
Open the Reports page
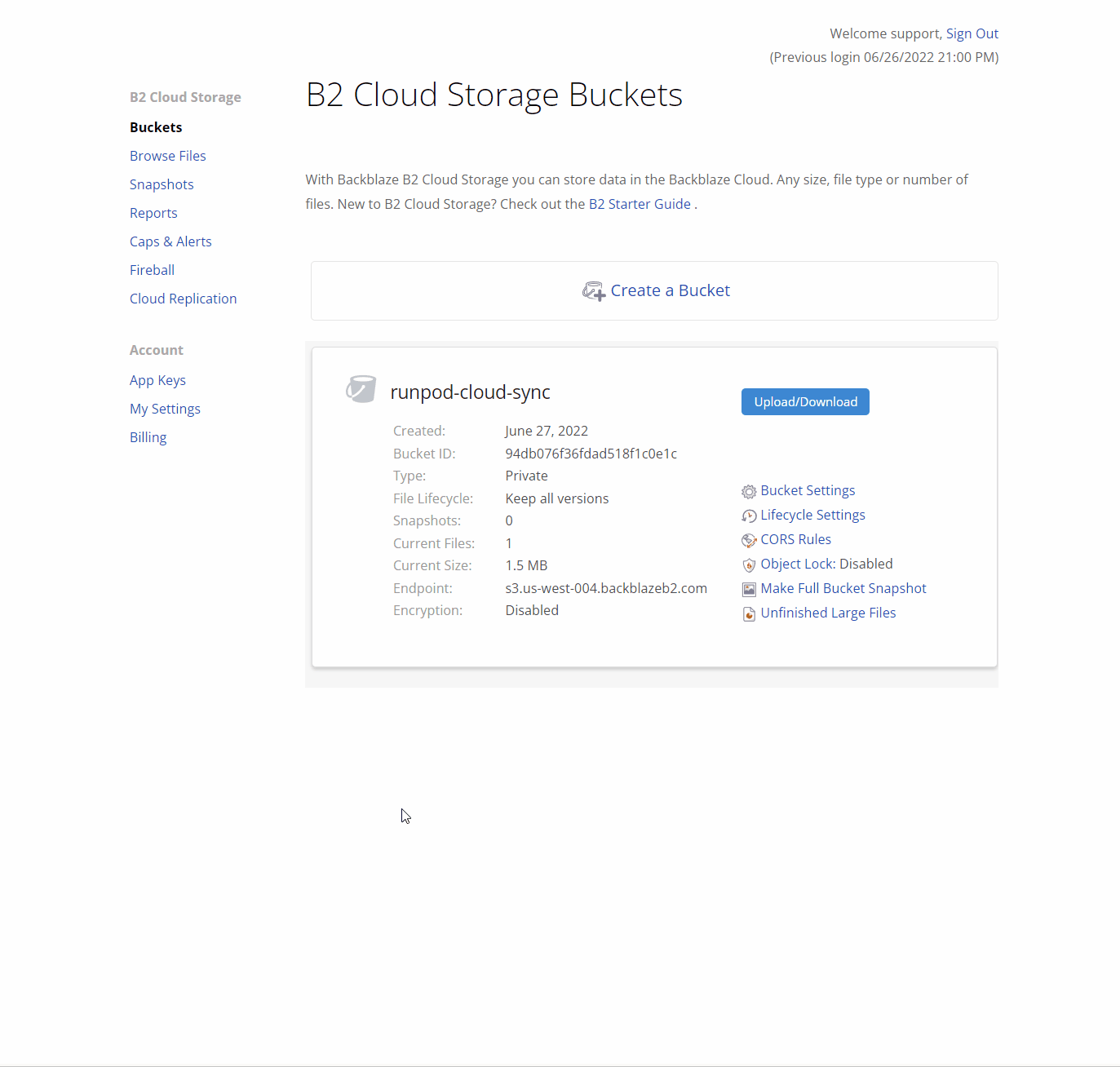point(153,213)
